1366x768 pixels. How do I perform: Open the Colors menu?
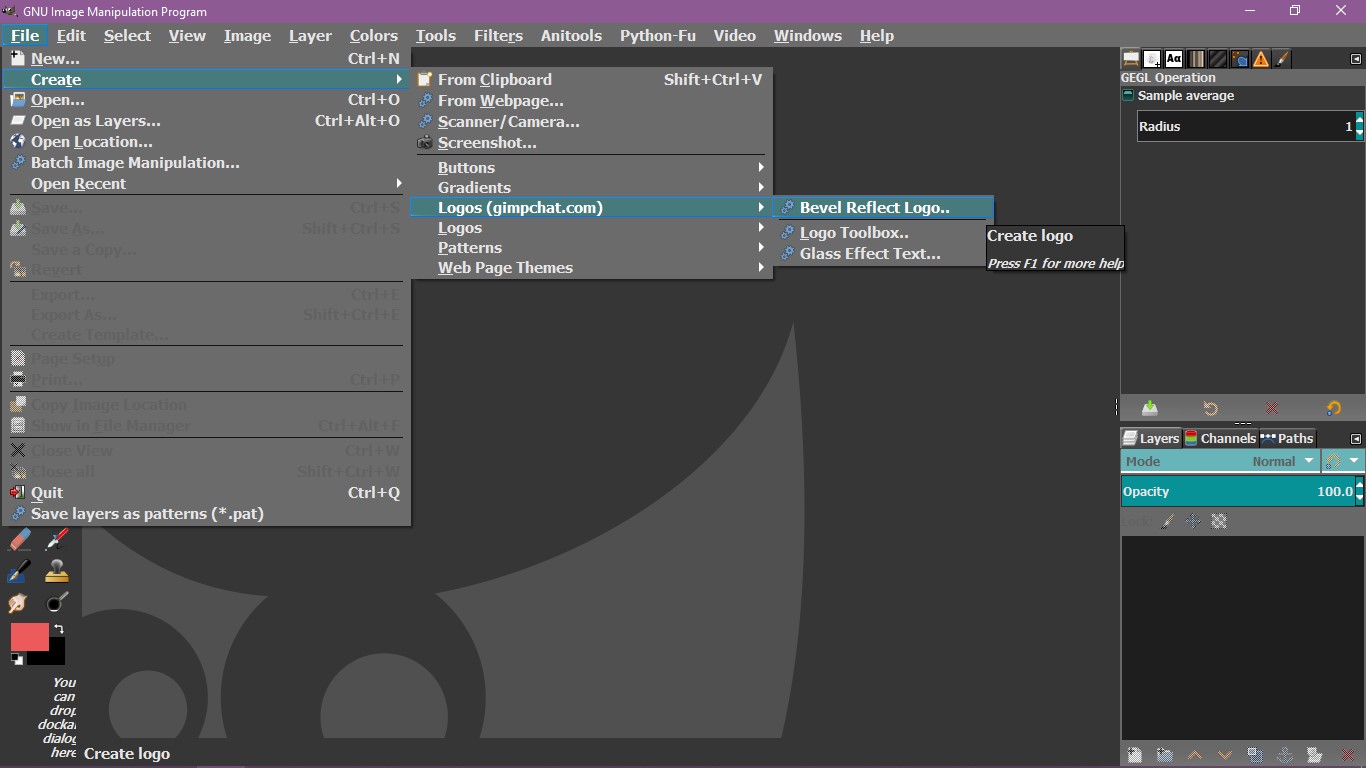374,35
